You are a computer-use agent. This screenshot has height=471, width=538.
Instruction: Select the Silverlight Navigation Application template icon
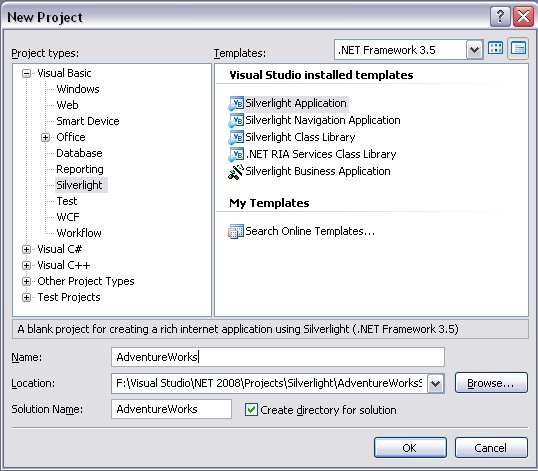[236, 121]
